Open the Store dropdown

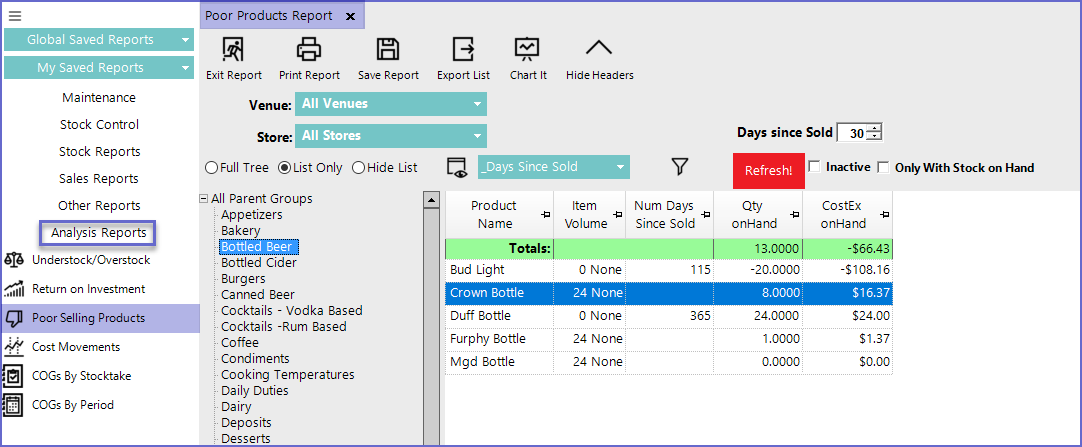(390, 136)
